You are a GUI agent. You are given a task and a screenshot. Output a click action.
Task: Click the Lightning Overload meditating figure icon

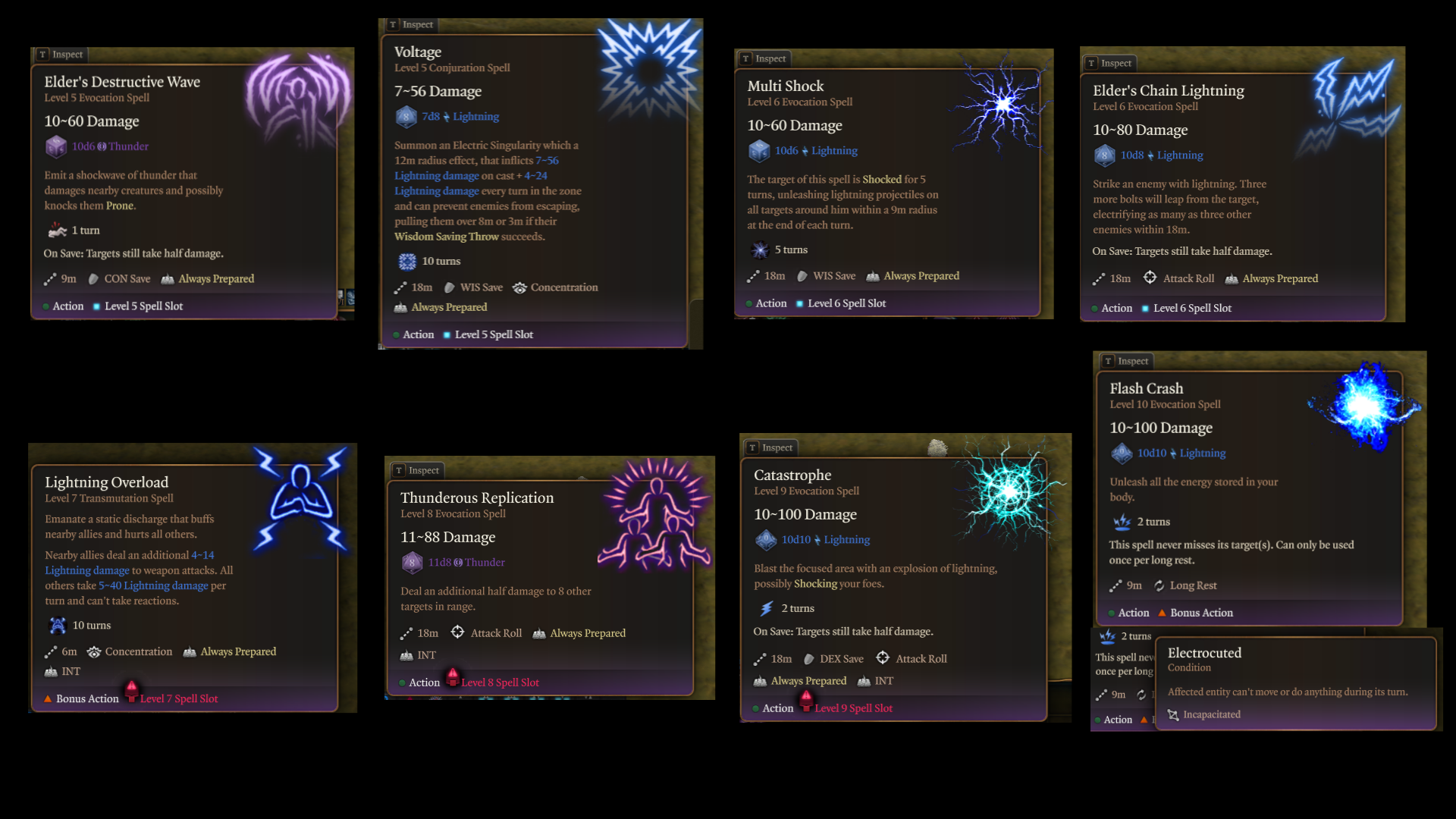(x=301, y=498)
